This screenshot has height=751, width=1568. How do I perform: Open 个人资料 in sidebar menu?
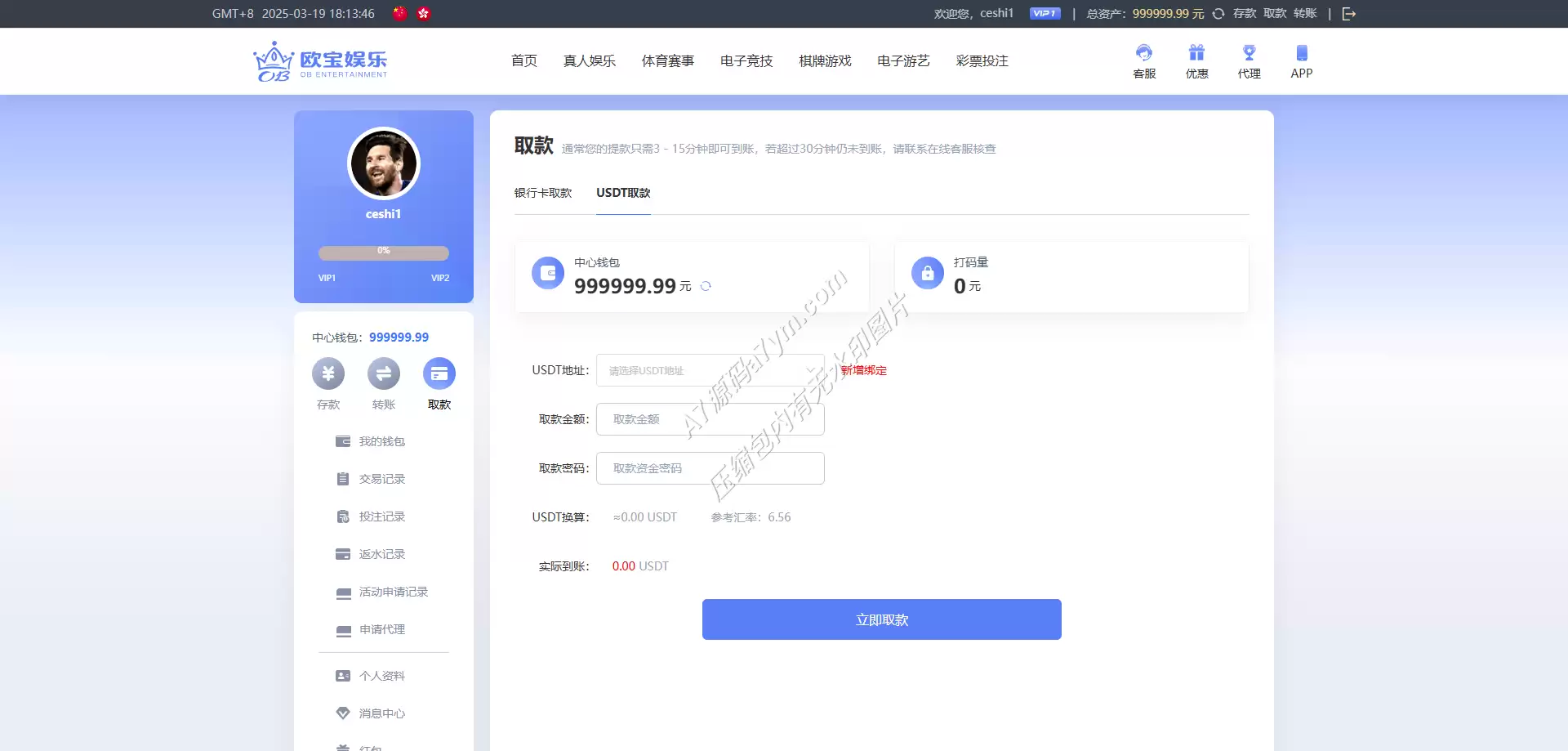pos(370,676)
